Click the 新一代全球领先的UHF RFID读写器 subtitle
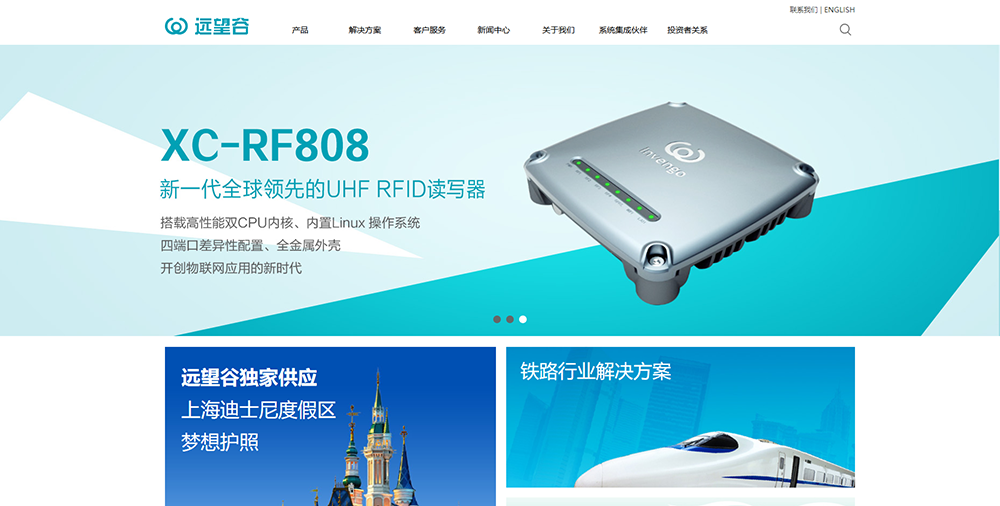Viewport: 1000px width, 506px height. pos(322,190)
